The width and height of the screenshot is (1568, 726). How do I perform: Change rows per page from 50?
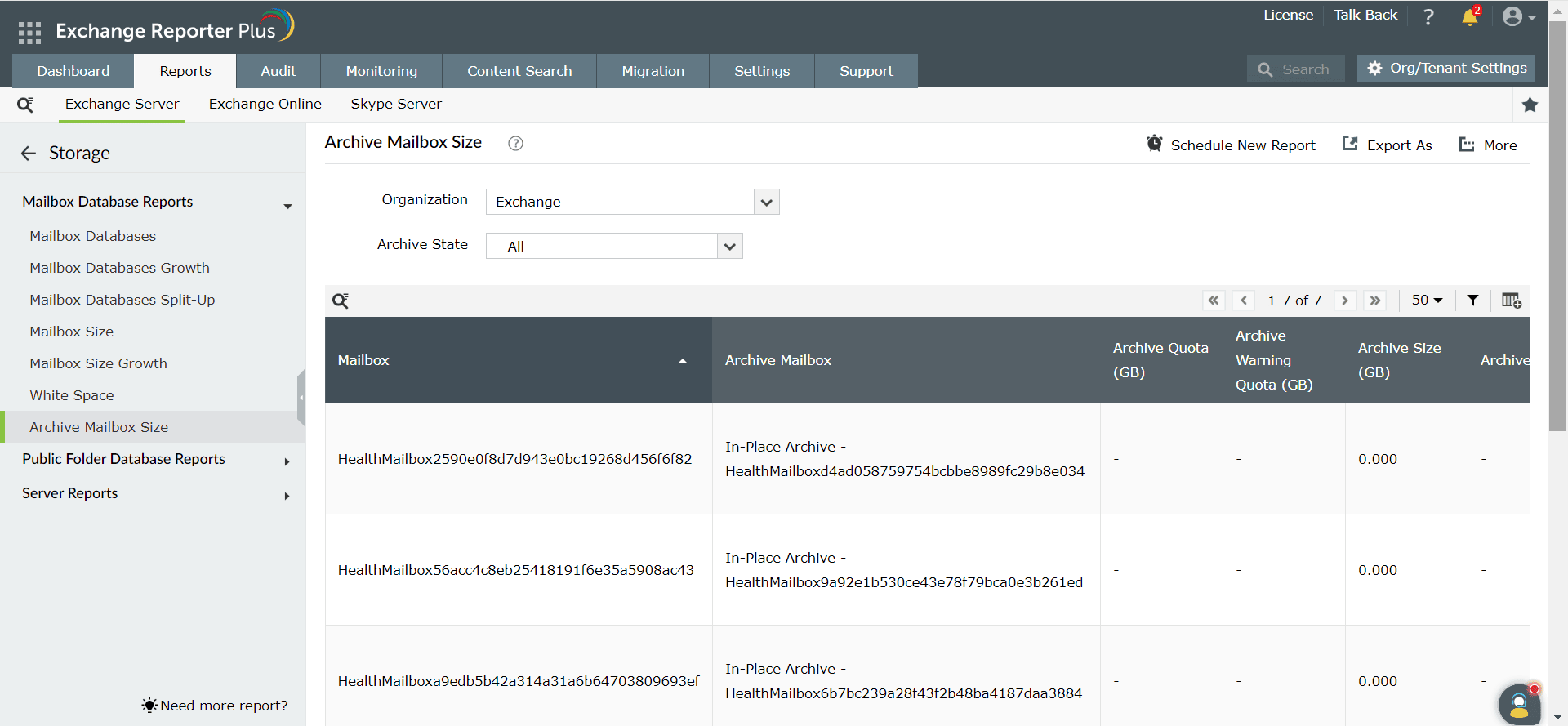pyautogui.click(x=1427, y=301)
